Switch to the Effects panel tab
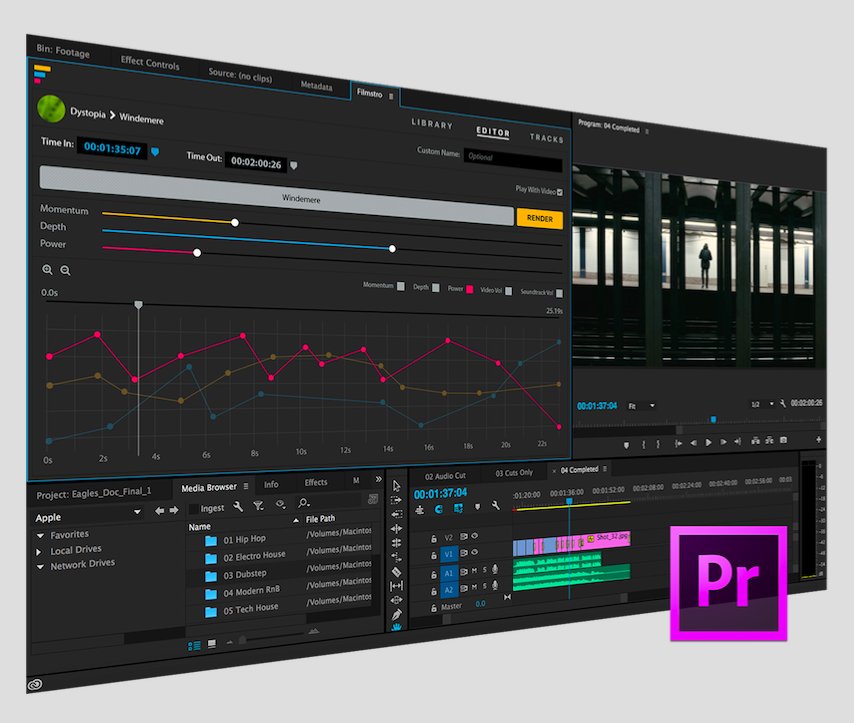 316,482
